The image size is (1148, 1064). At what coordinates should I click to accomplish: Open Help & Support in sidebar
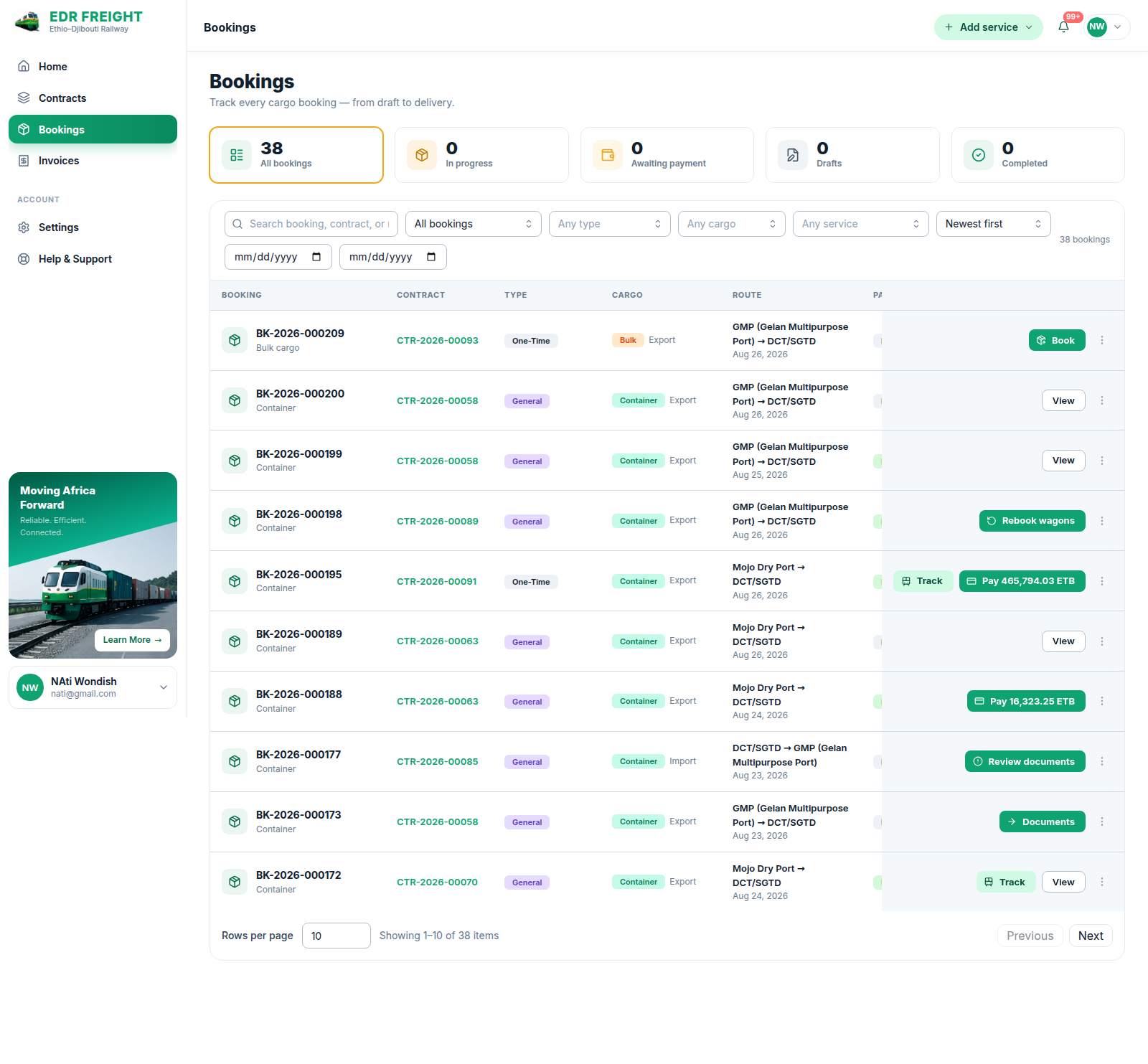coord(93,259)
